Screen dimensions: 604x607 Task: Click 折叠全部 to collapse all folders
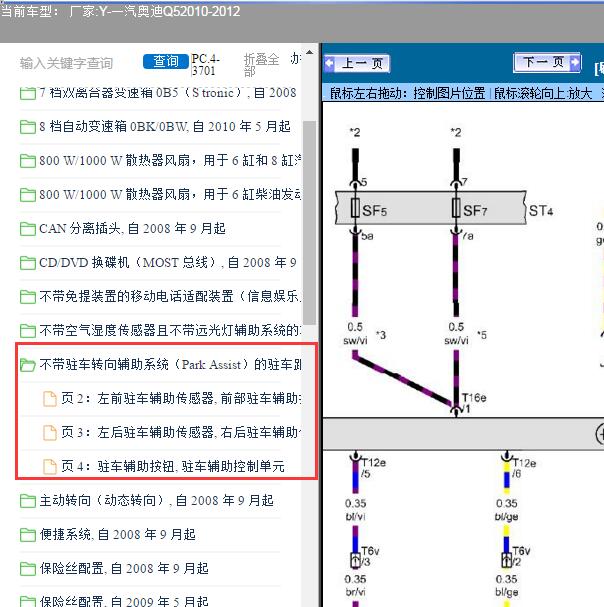[261, 65]
